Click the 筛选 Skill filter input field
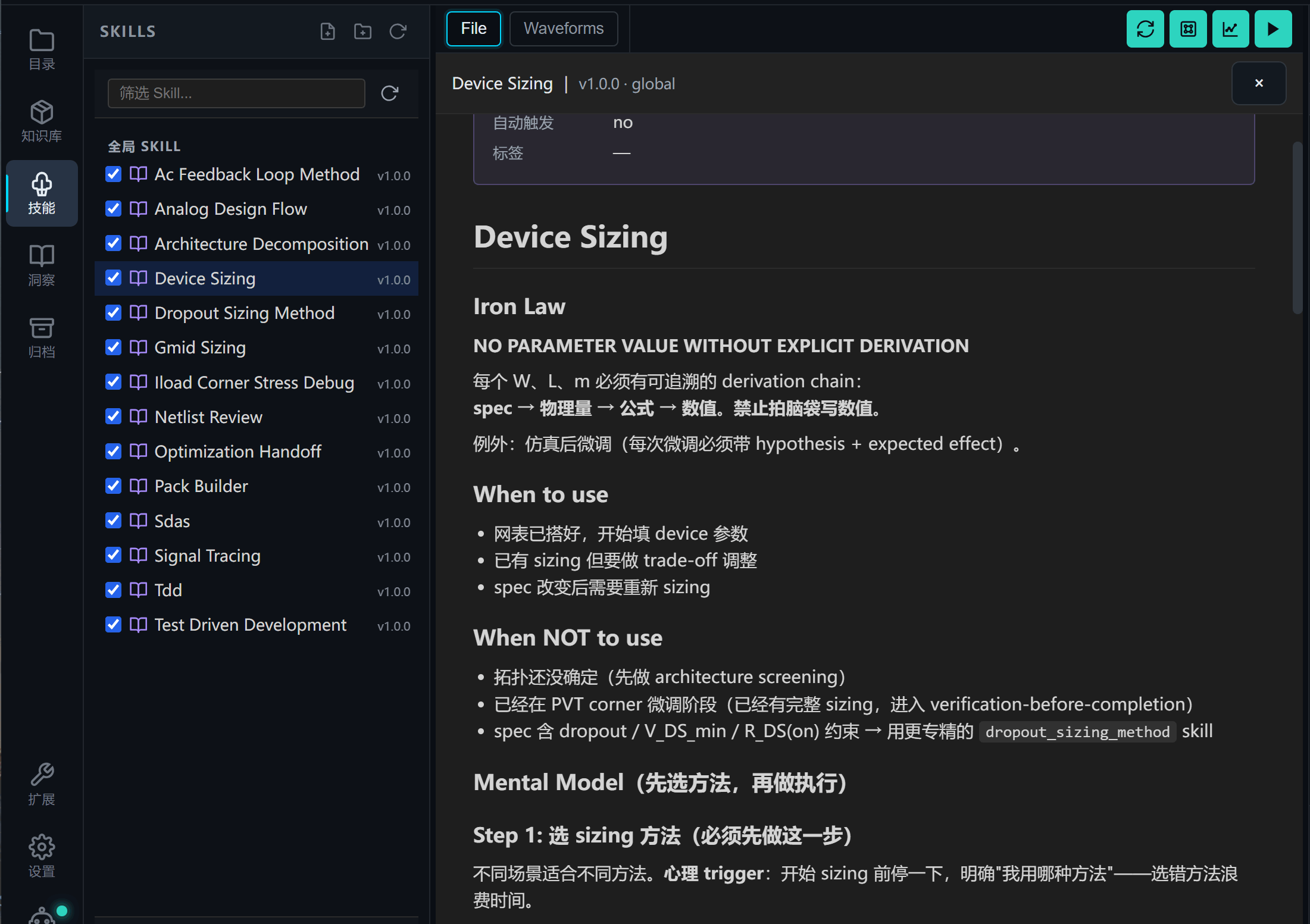 [236, 93]
